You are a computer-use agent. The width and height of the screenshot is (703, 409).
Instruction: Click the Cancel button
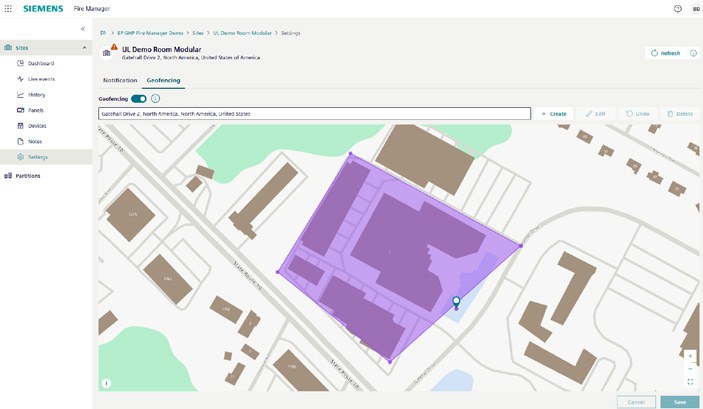(636, 402)
